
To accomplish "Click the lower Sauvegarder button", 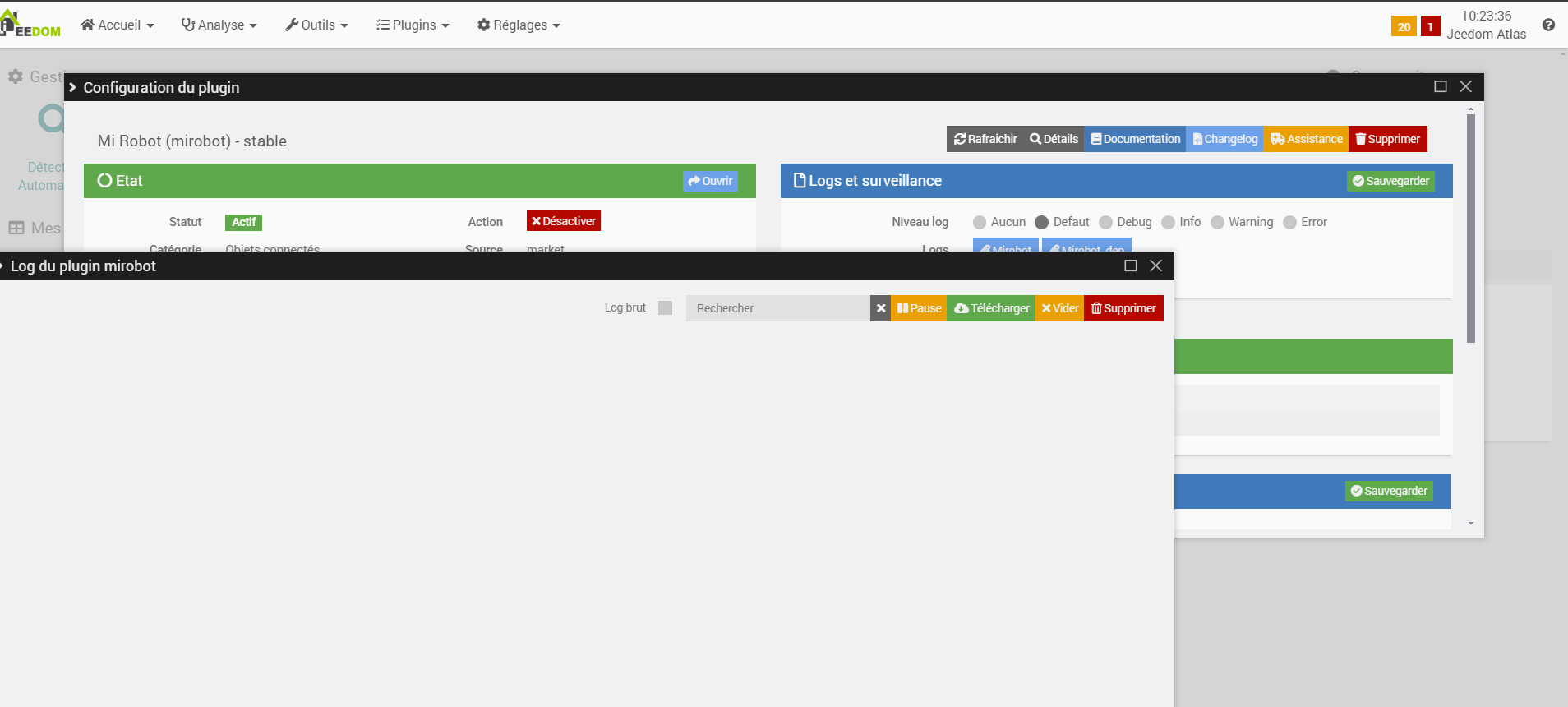I will [1389, 491].
